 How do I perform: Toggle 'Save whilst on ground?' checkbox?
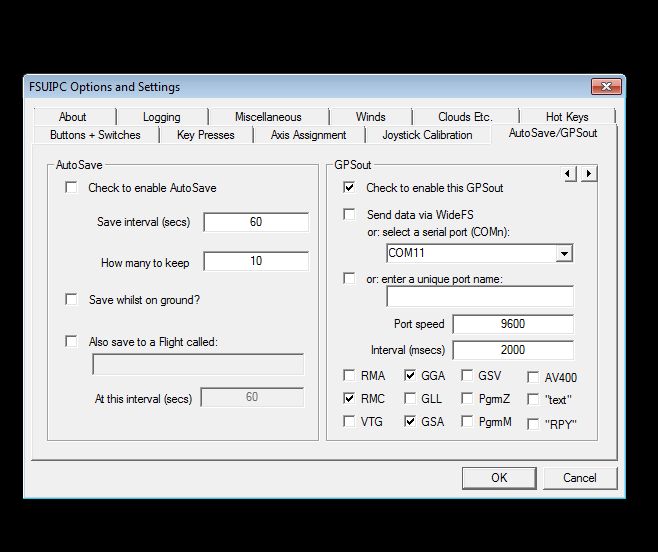71,299
